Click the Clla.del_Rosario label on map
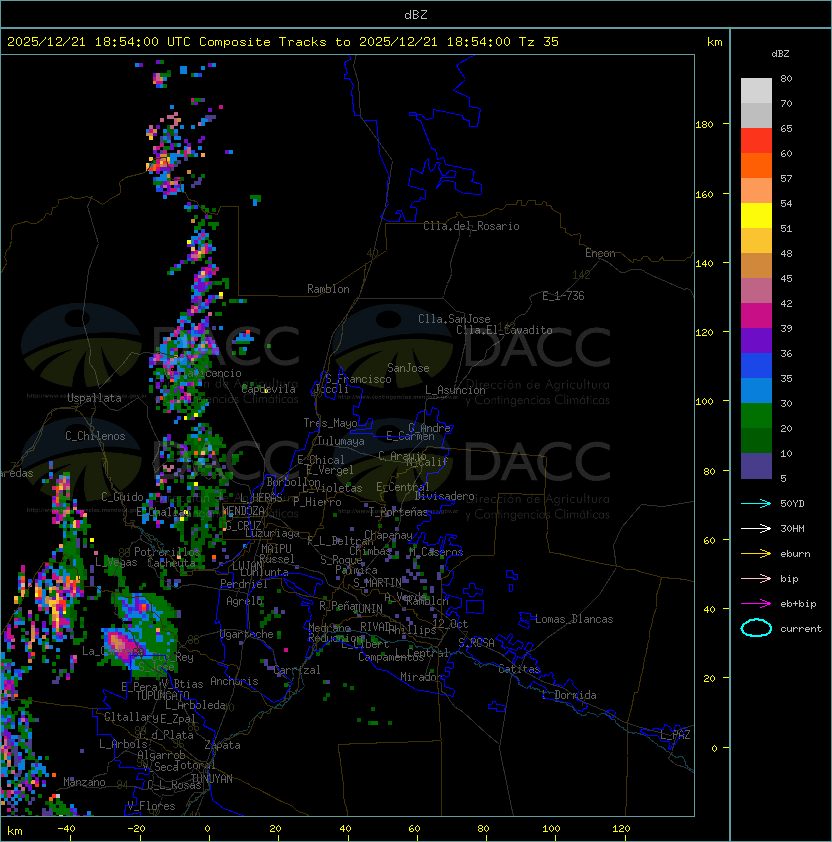This screenshot has width=832, height=842. tap(471, 226)
